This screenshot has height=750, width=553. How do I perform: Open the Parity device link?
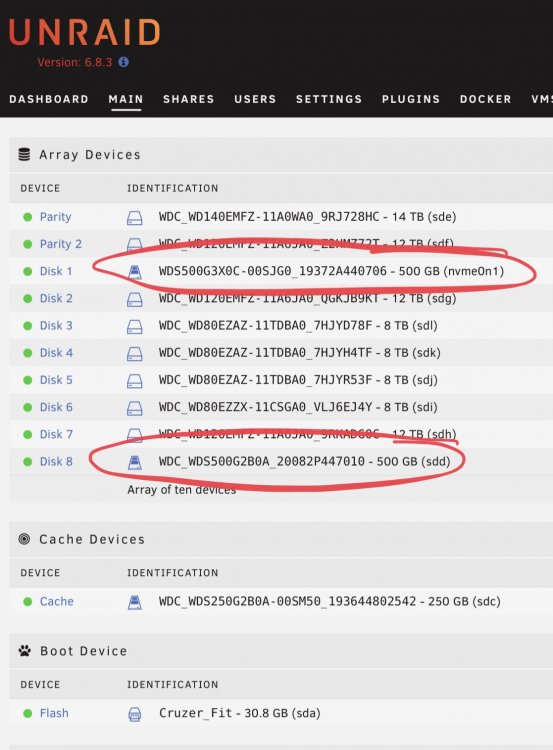55,217
